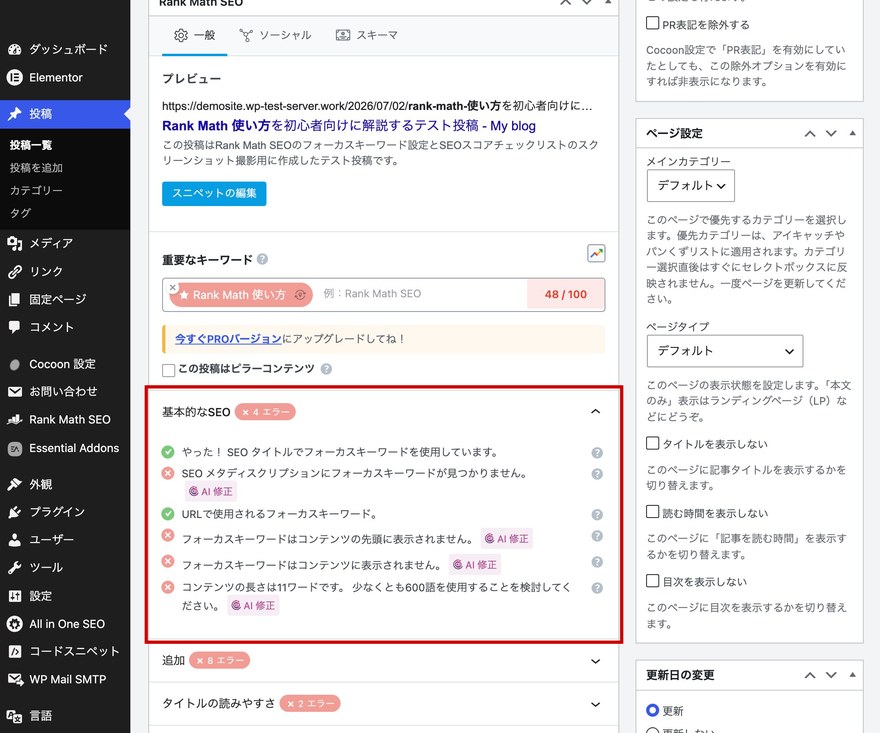Screen dimensions: 880x733
Task: Select the 投稿 pin icon
Action: click(x=15, y=114)
